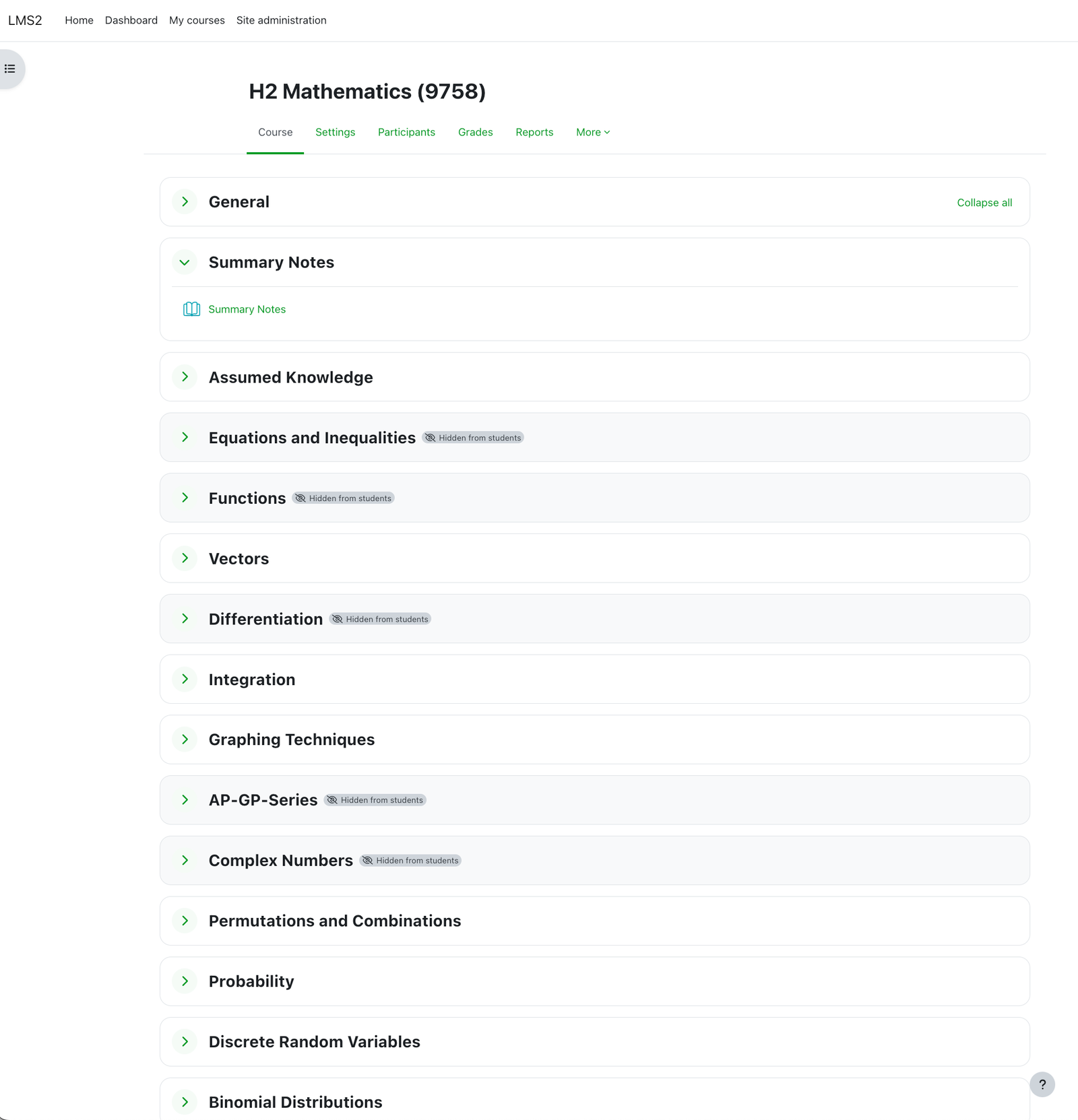Click the LMS2 site logo
The width and height of the screenshot is (1078, 1120).
point(25,20)
